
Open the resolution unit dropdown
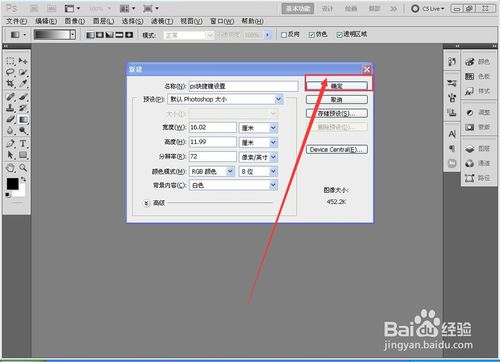(x=258, y=157)
